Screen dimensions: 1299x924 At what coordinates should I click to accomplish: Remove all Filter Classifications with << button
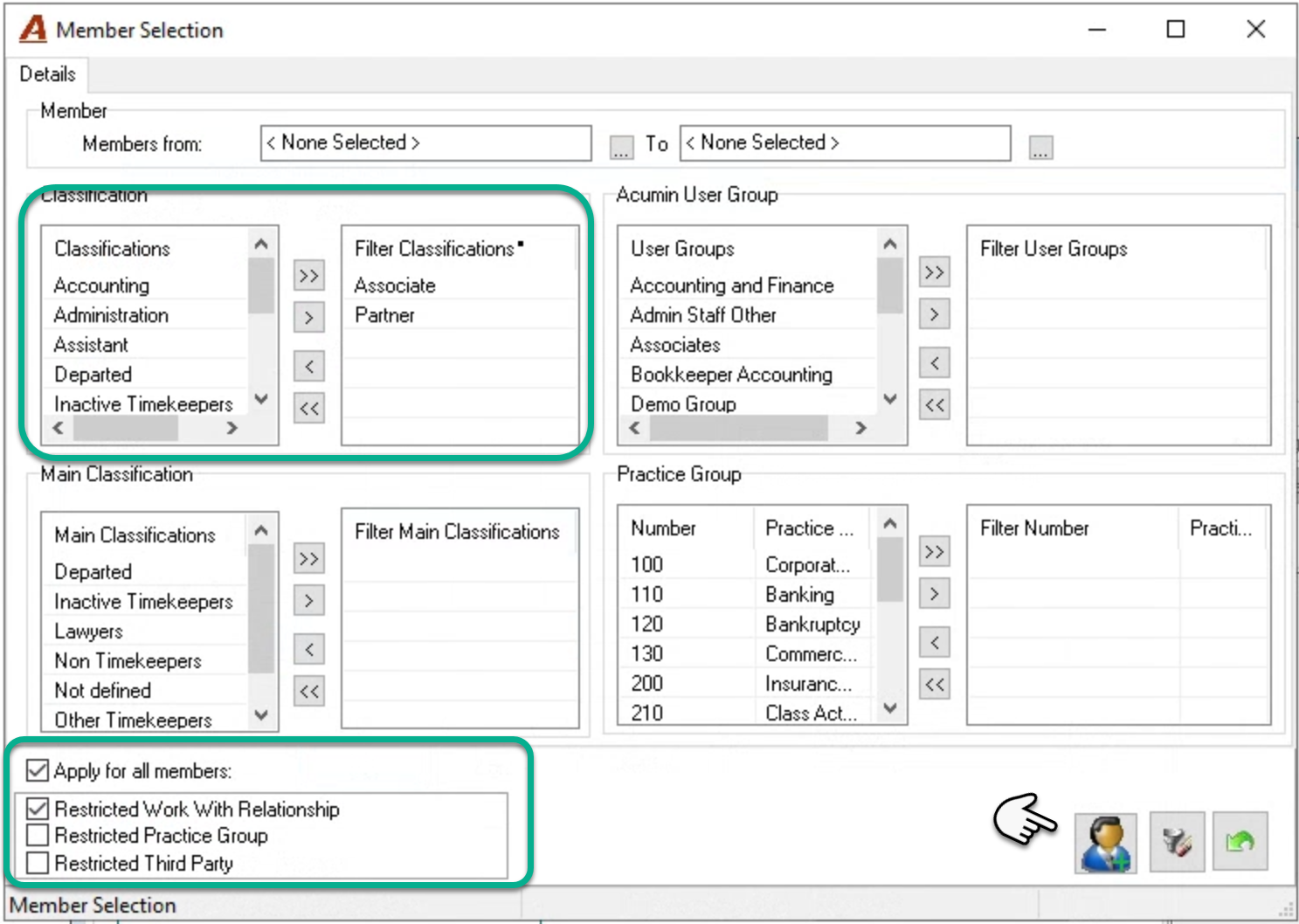pyautogui.click(x=309, y=408)
